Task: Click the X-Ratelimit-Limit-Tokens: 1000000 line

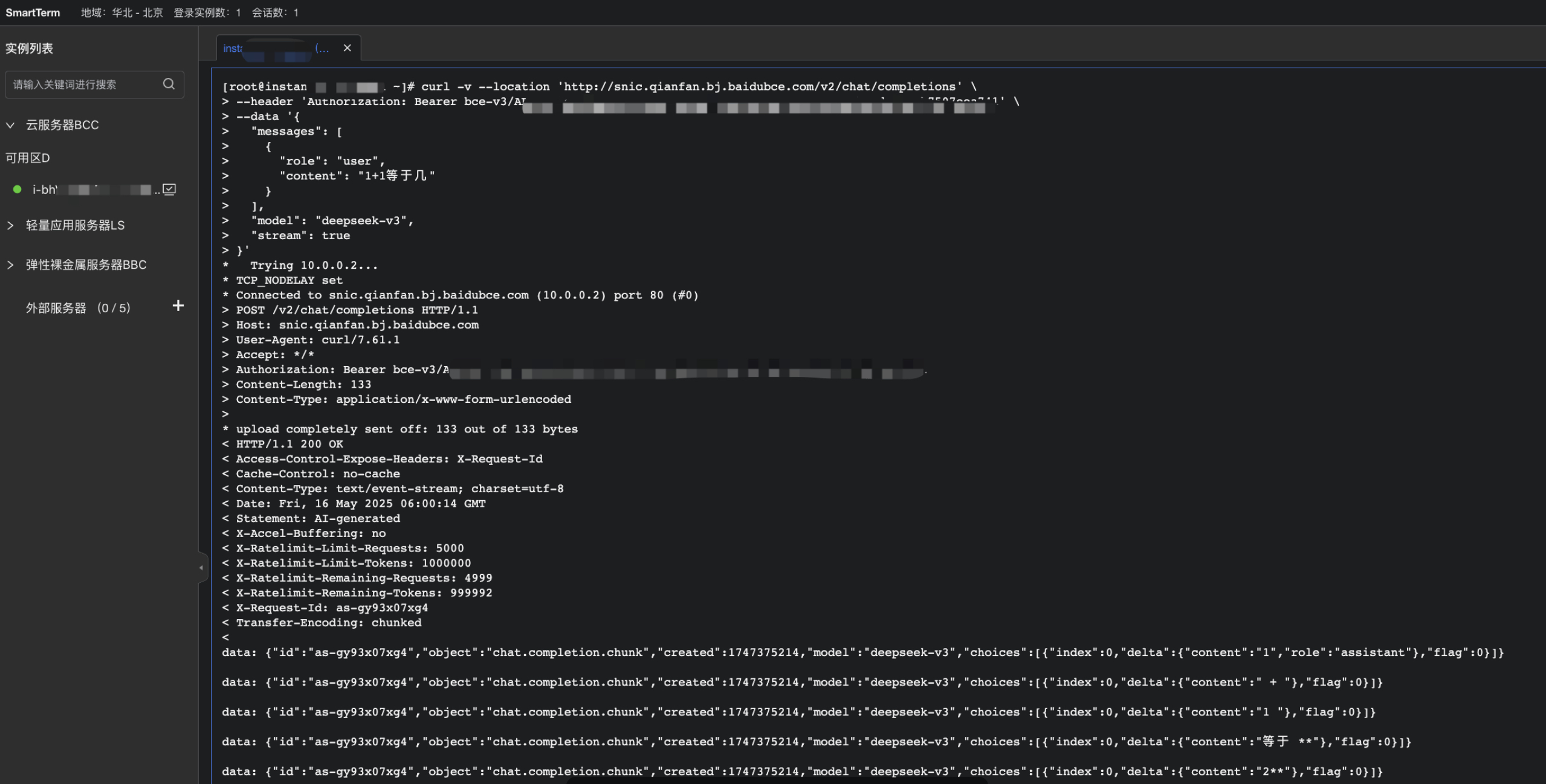Action: click(x=346, y=564)
